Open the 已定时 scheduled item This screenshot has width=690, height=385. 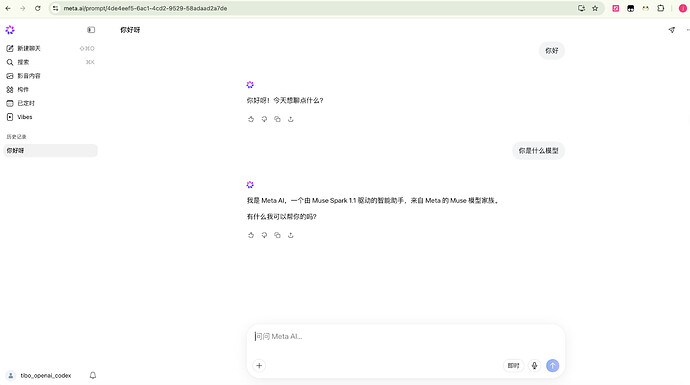[x=50, y=103]
